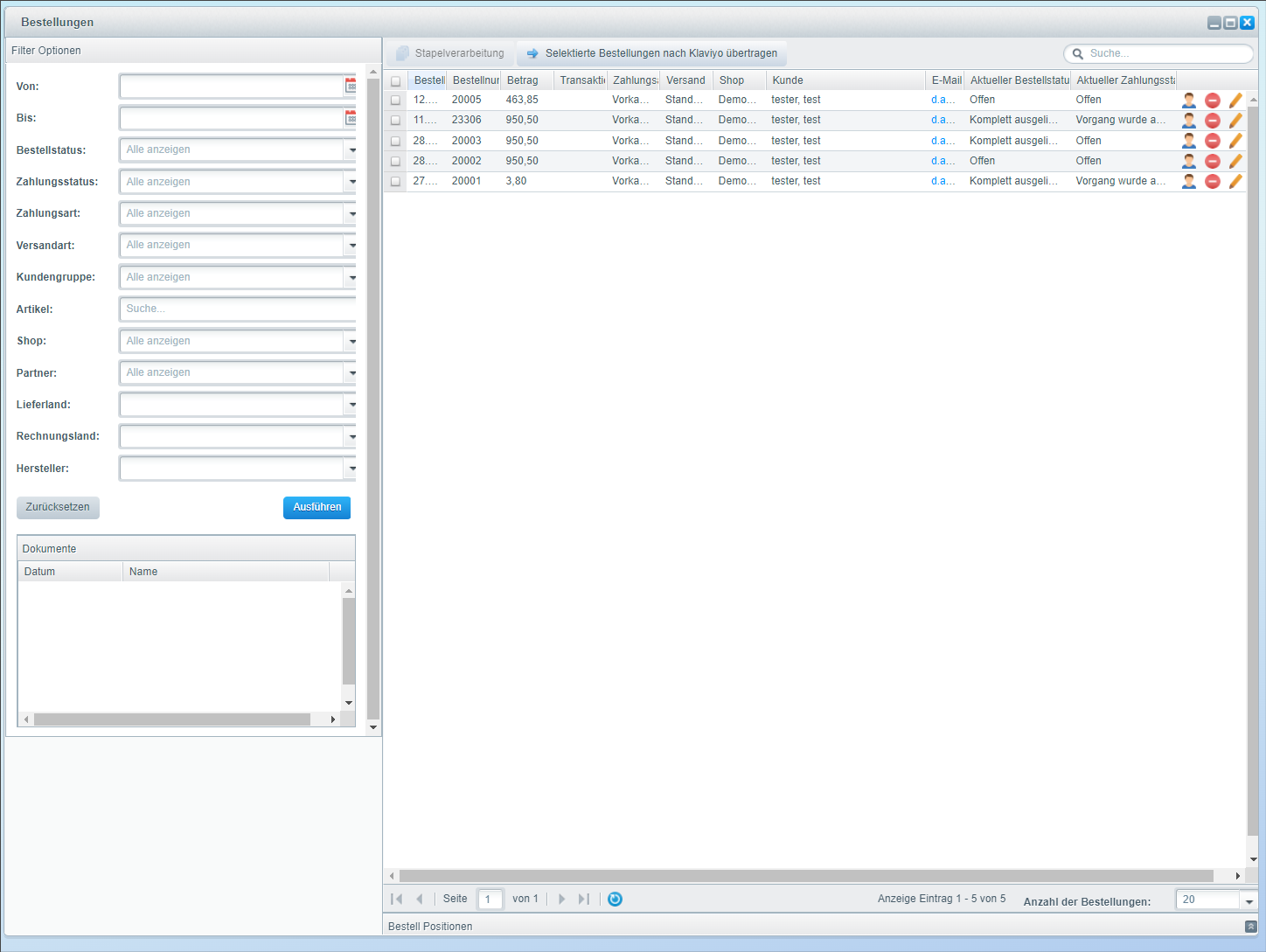The width and height of the screenshot is (1266, 952).
Task: Click the horizontal scrollbar of order grid
Action: [806, 876]
